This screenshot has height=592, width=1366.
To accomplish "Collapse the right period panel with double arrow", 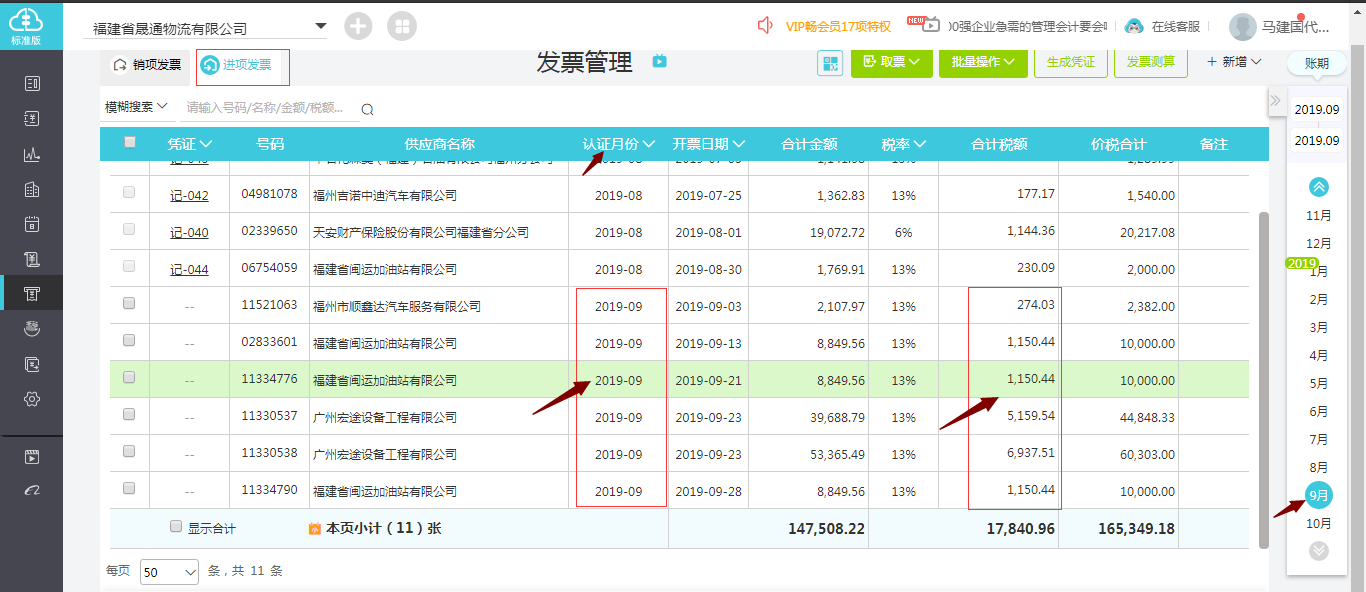I will (1275, 100).
